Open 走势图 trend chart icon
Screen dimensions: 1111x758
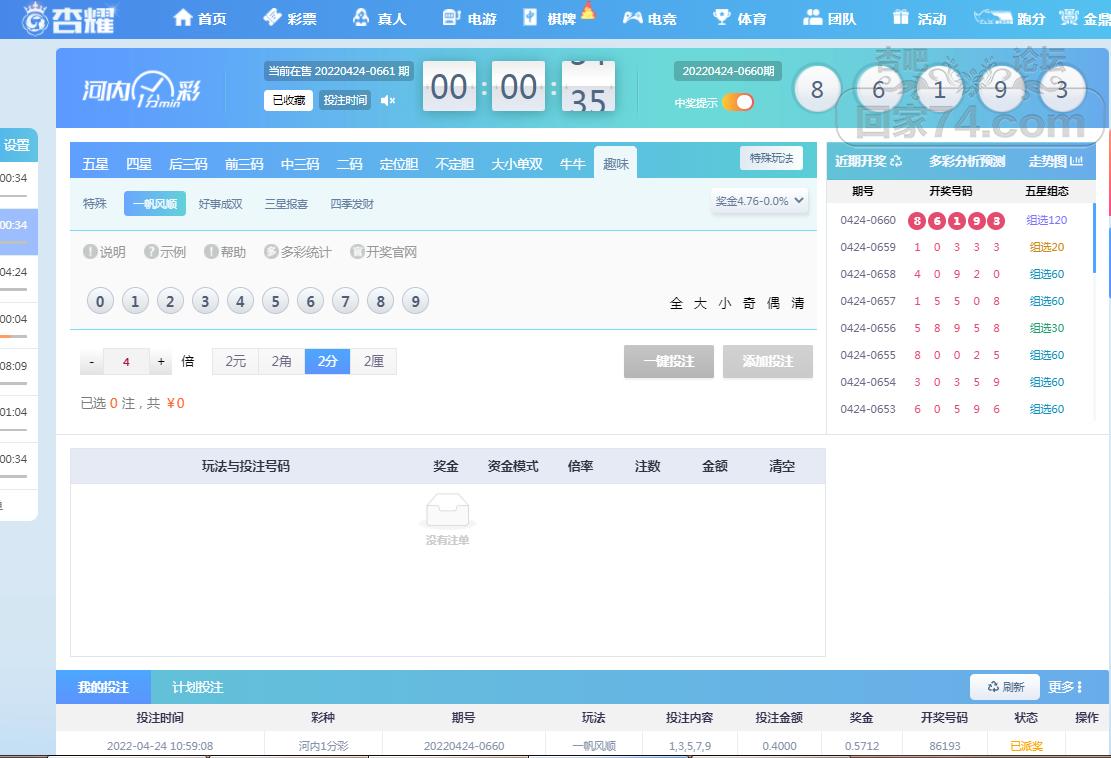tap(1076, 162)
